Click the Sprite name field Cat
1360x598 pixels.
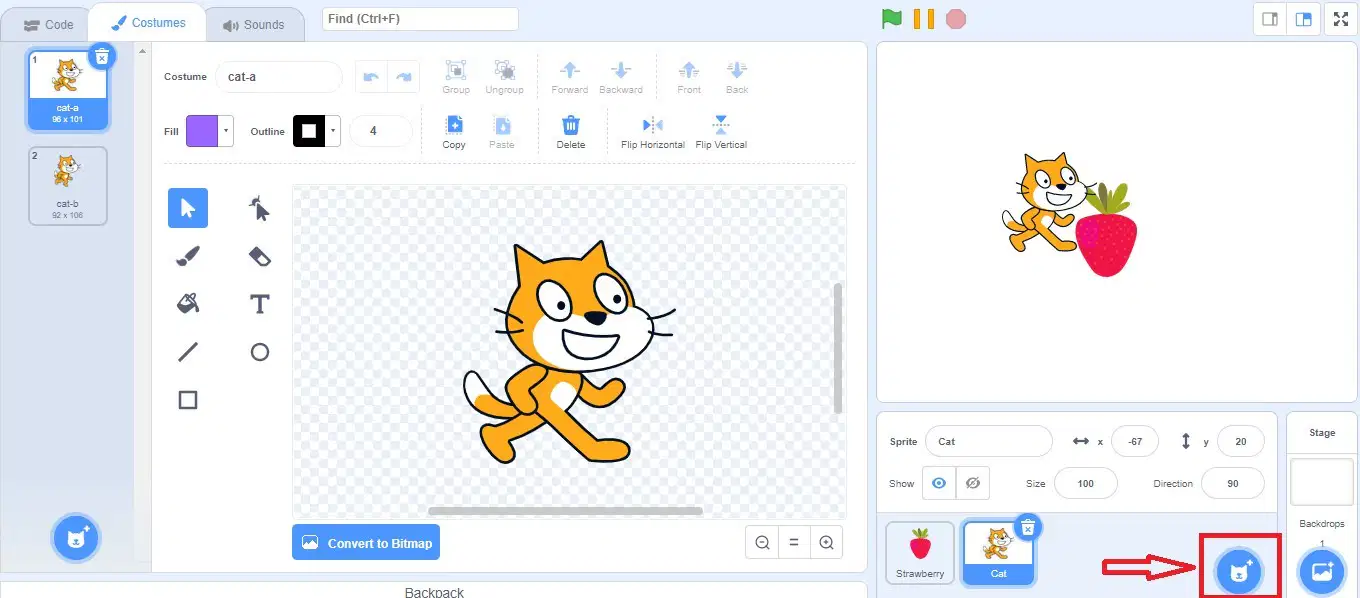pos(989,441)
